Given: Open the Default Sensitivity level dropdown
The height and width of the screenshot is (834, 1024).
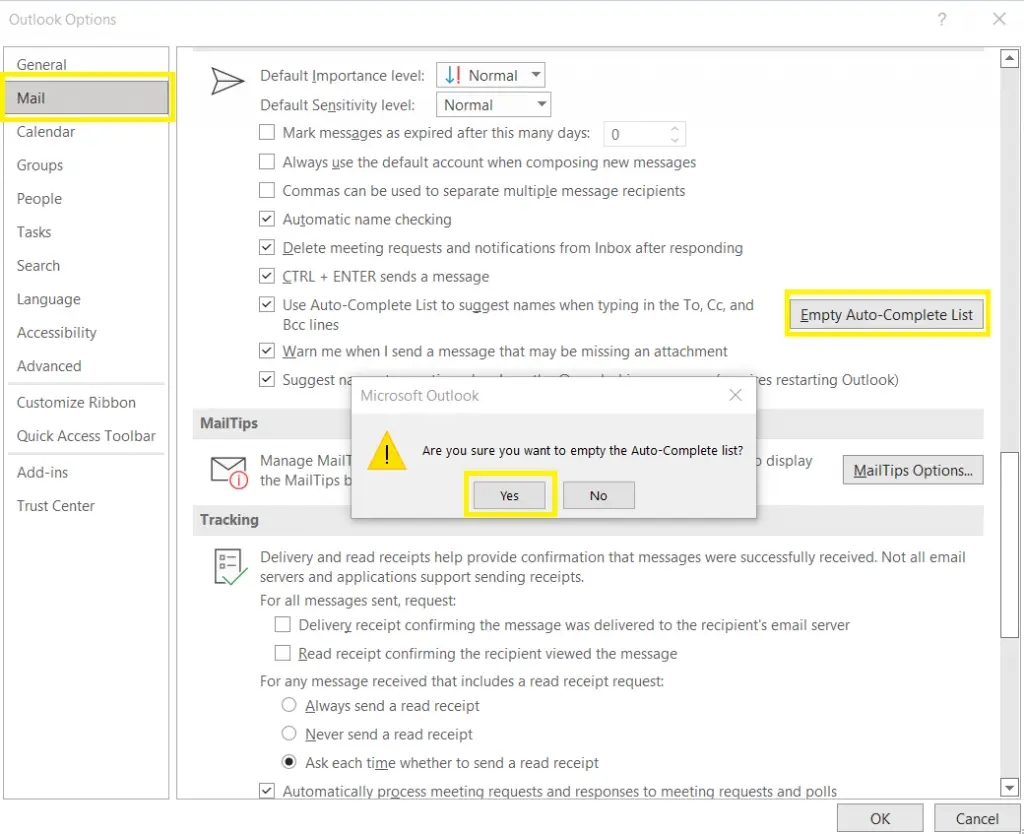Looking at the screenshot, I should [x=493, y=104].
